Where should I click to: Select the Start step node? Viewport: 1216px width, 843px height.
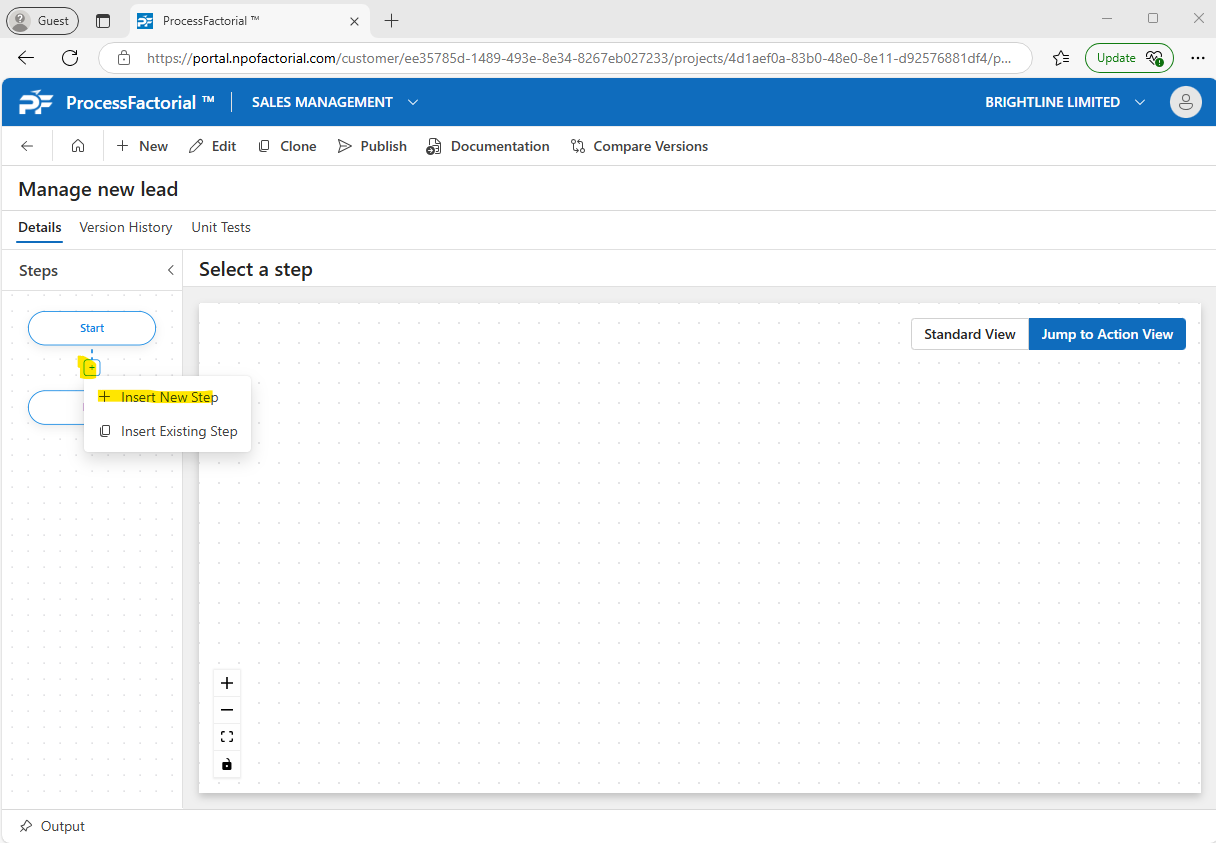(92, 328)
